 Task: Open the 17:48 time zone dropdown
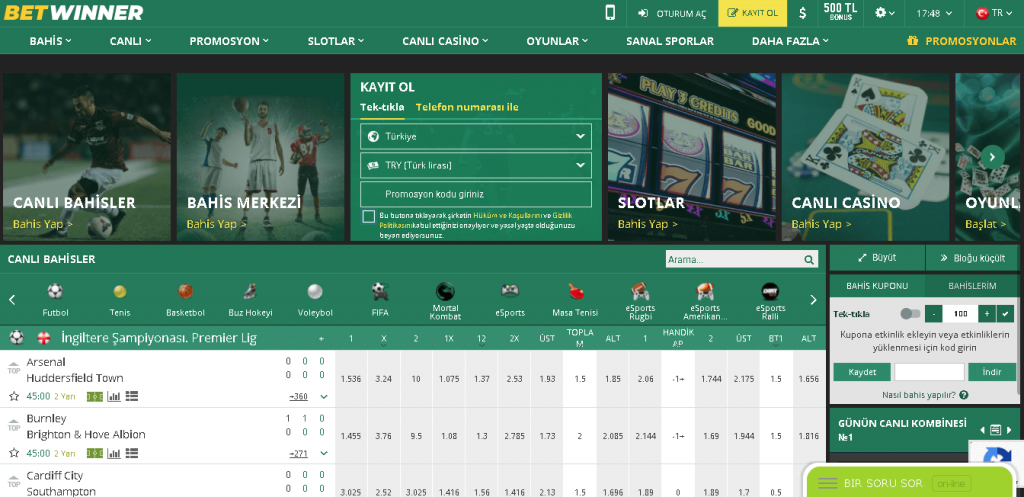pyautogui.click(x=934, y=13)
